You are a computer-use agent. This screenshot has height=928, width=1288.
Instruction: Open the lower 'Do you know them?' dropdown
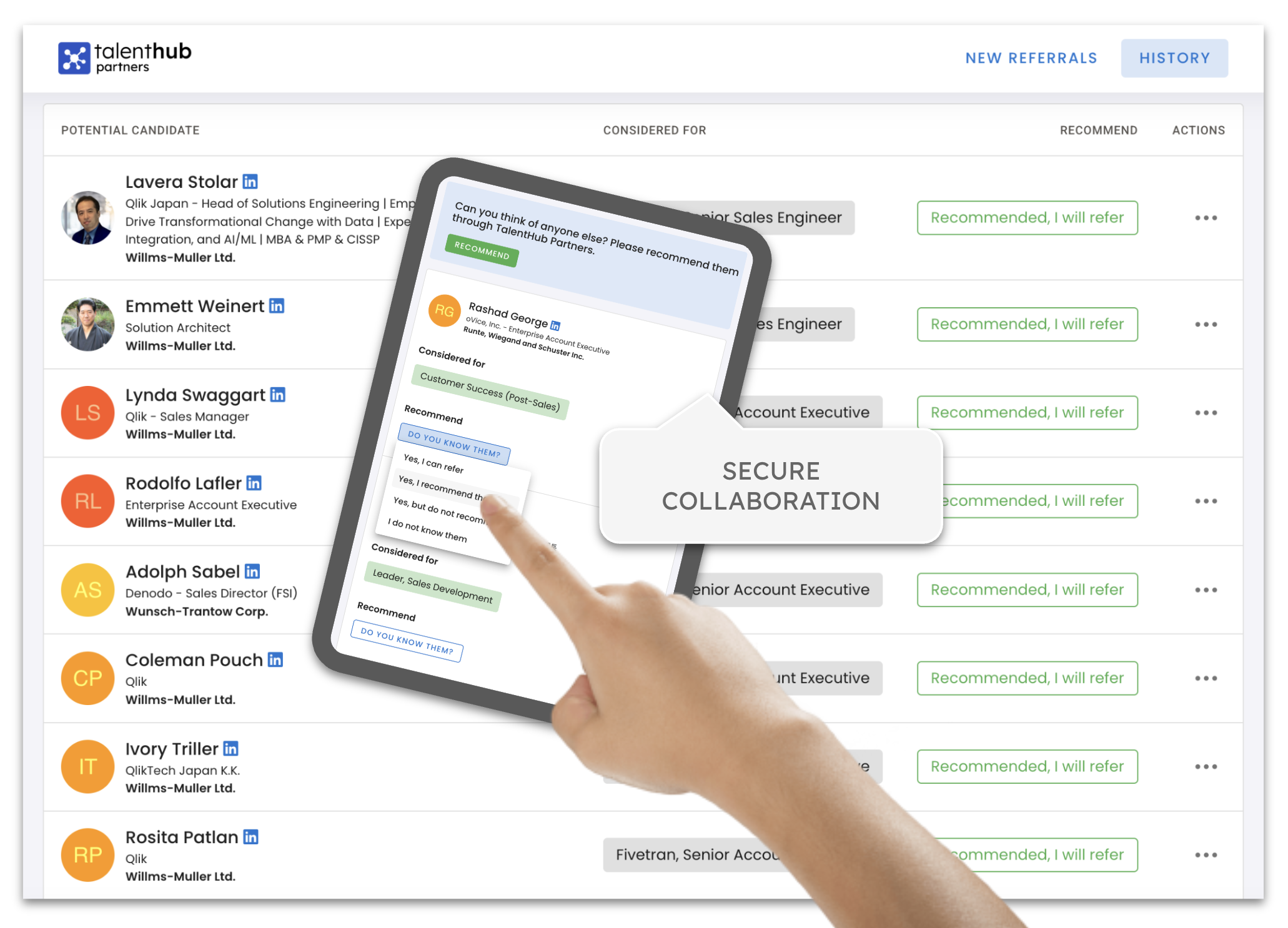[407, 641]
